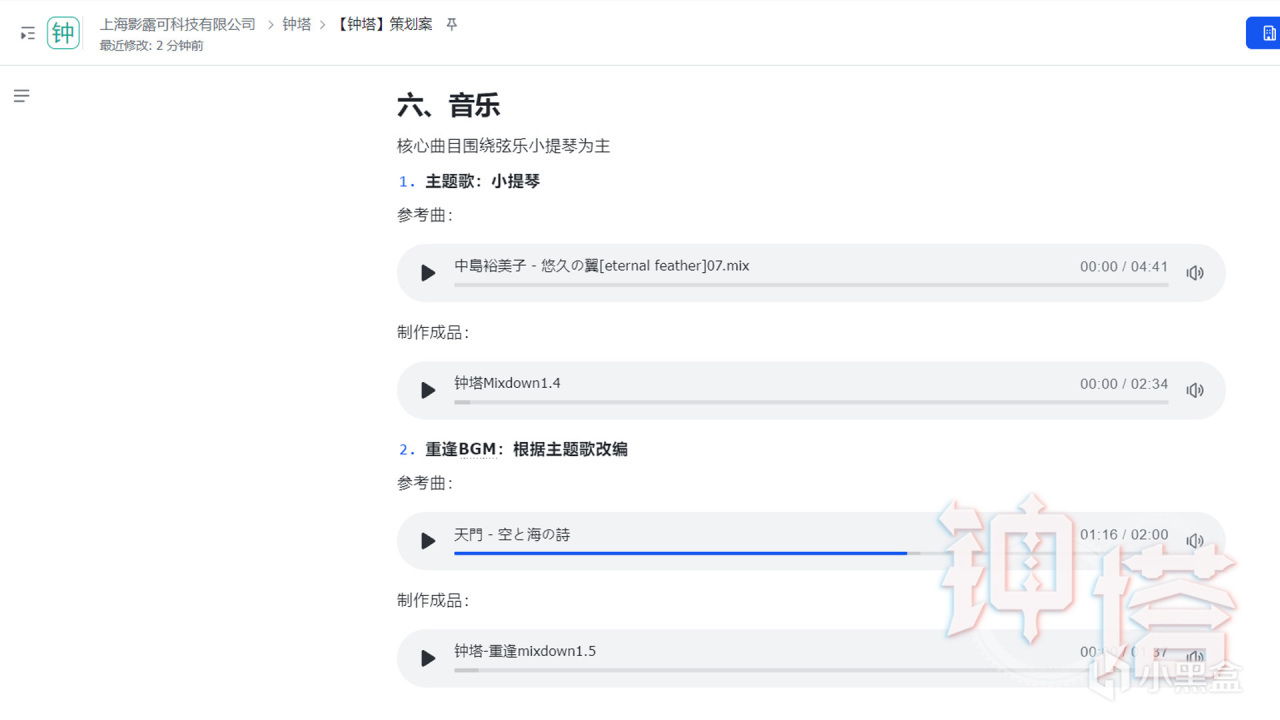Screen dimensions: 1280x720
Task: Click the blue button at top right
Action: click(x=1265, y=33)
